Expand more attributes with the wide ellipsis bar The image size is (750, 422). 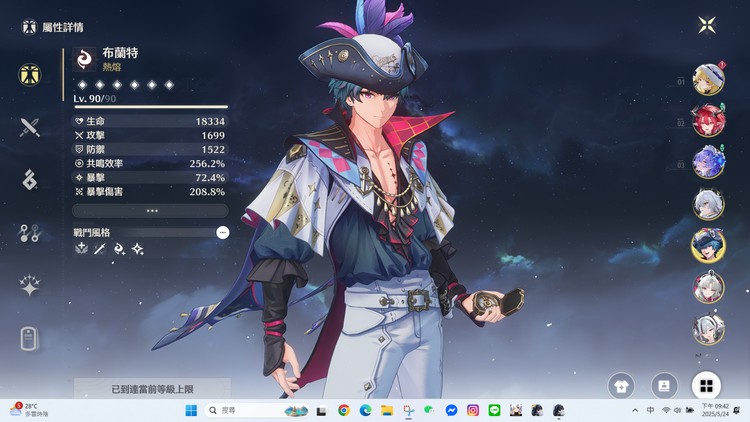151,211
